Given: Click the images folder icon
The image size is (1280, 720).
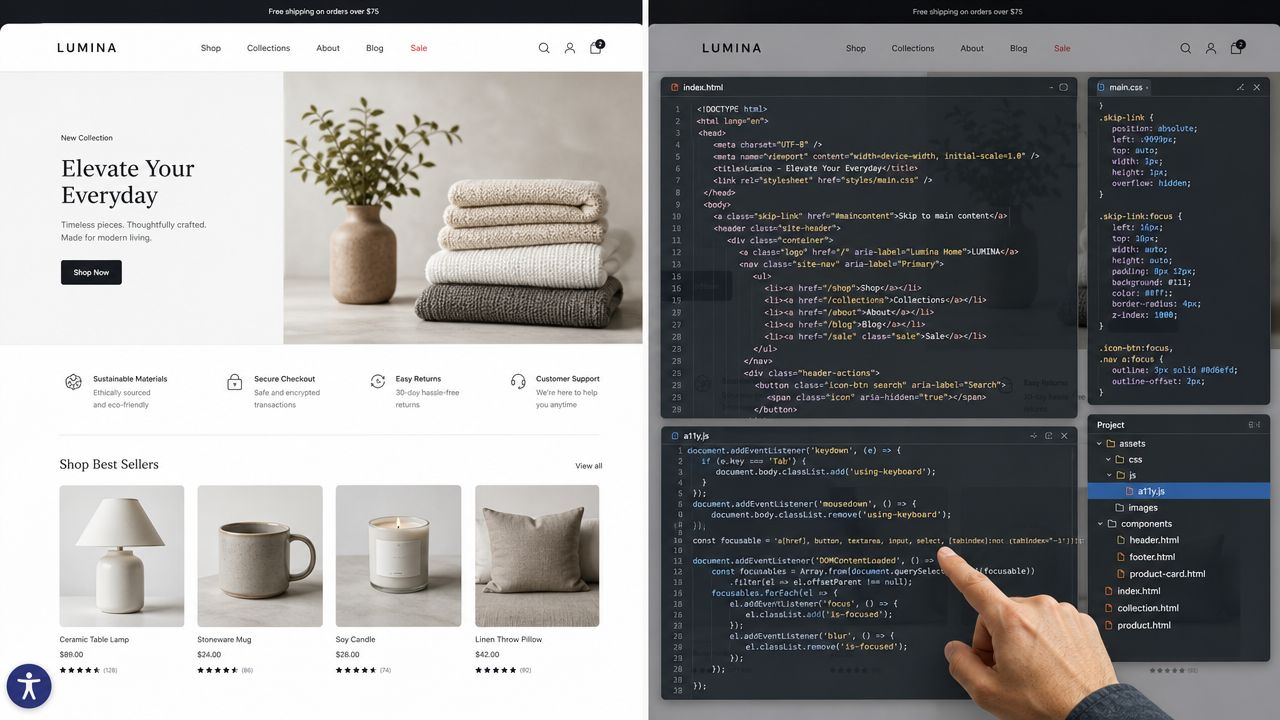Looking at the screenshot, I should (1120, 508).
